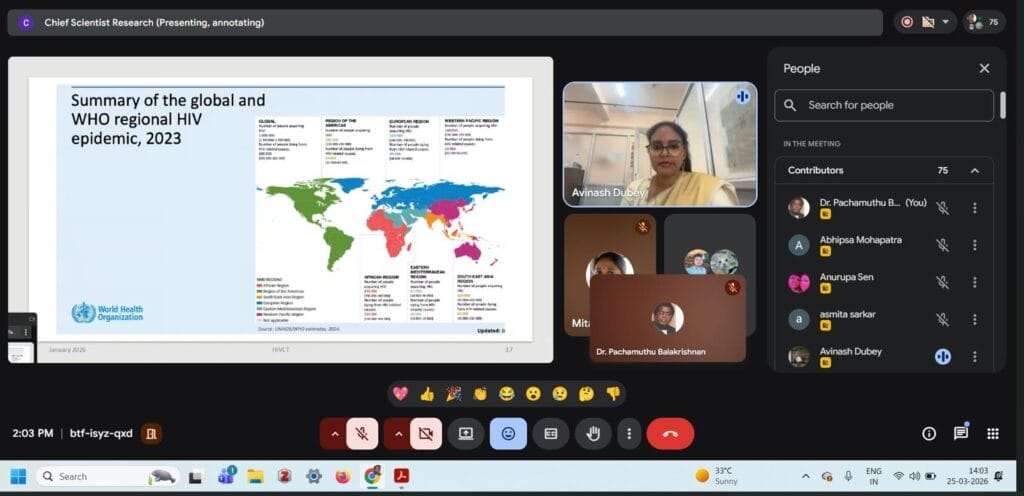This screenshot has height=496, width=1024.
Task: Open the activities grid icon
Action: click(992, 433)
